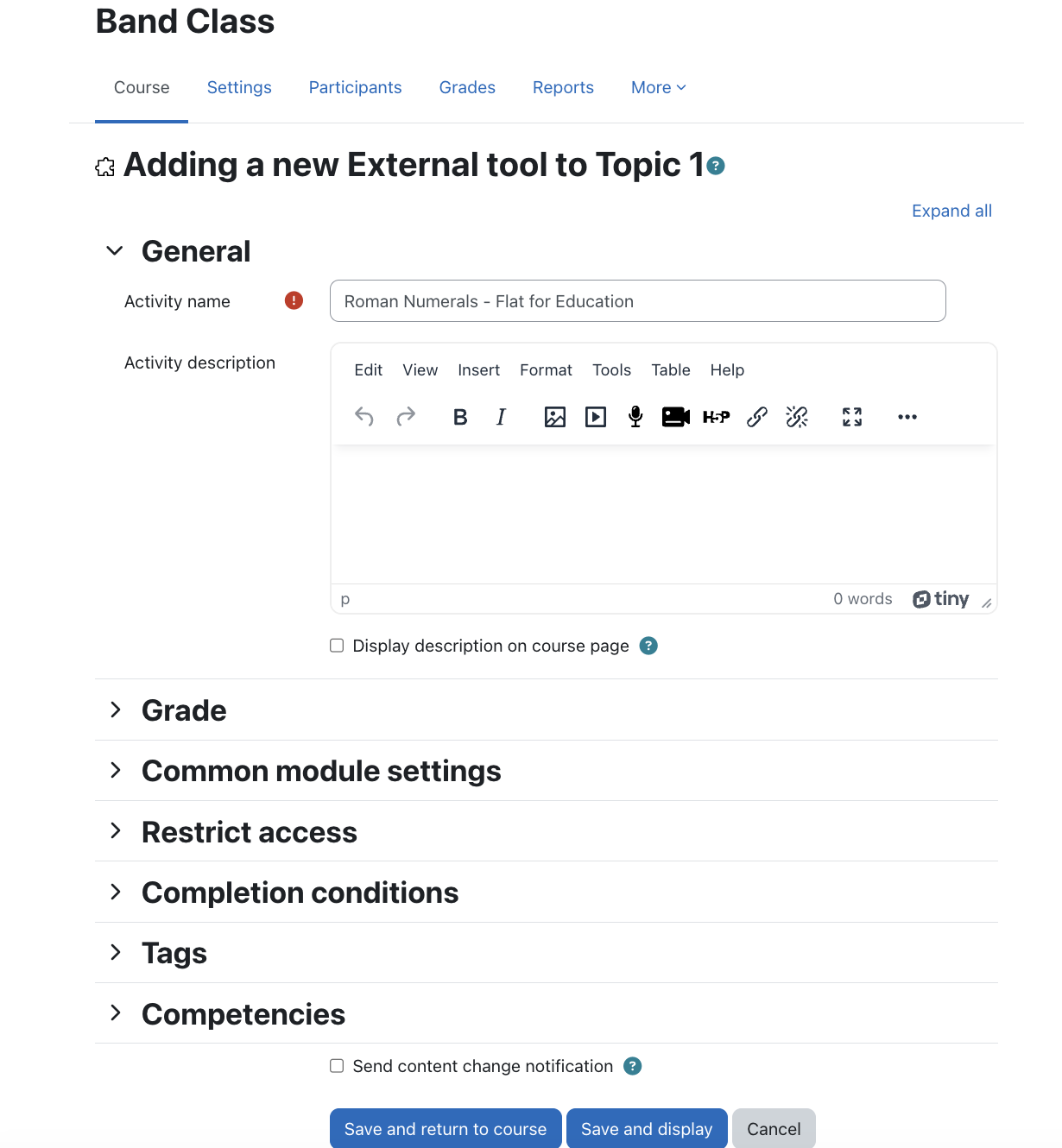Click the record audio microphone icon
Image resolution: width=1062 pixels, height=1148 pixels.
coord(635,417)
